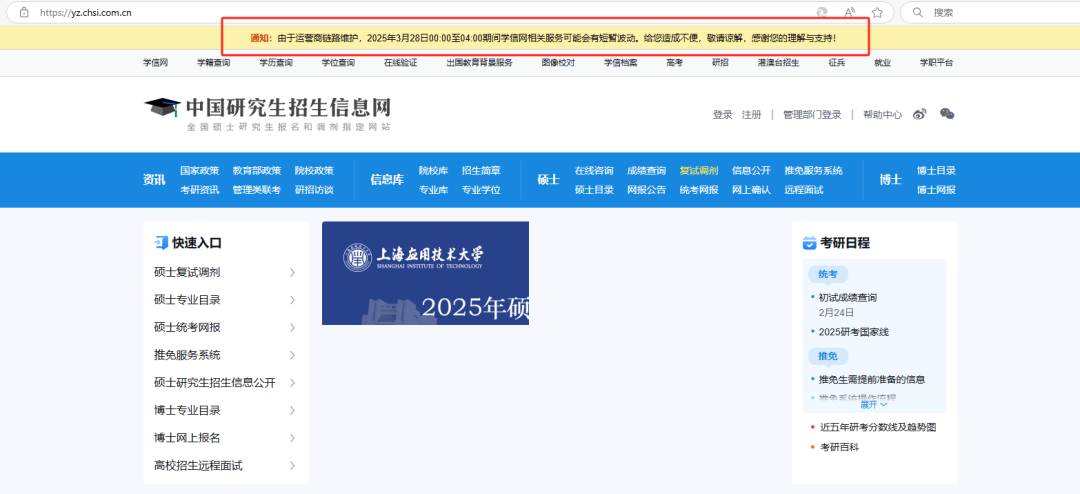Select 复试调剂 in the 硕士 menu
This screenshot has height=494, width=1080.
[x=698, y=170]
